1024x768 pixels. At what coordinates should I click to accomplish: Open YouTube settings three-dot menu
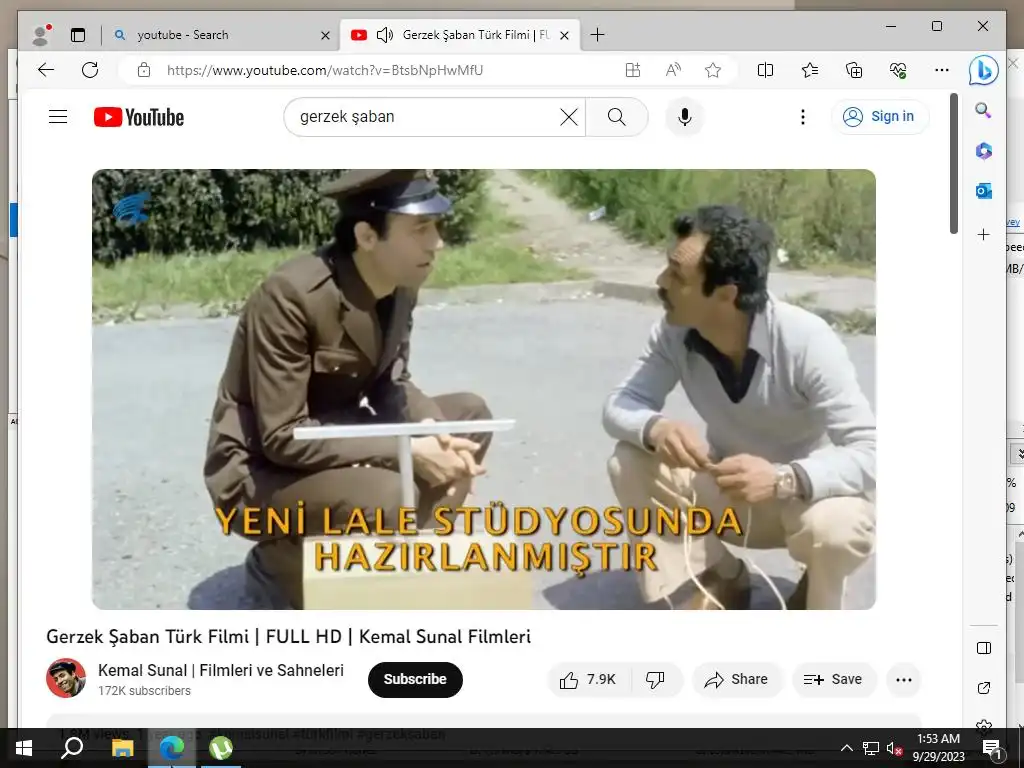(803, 117)
